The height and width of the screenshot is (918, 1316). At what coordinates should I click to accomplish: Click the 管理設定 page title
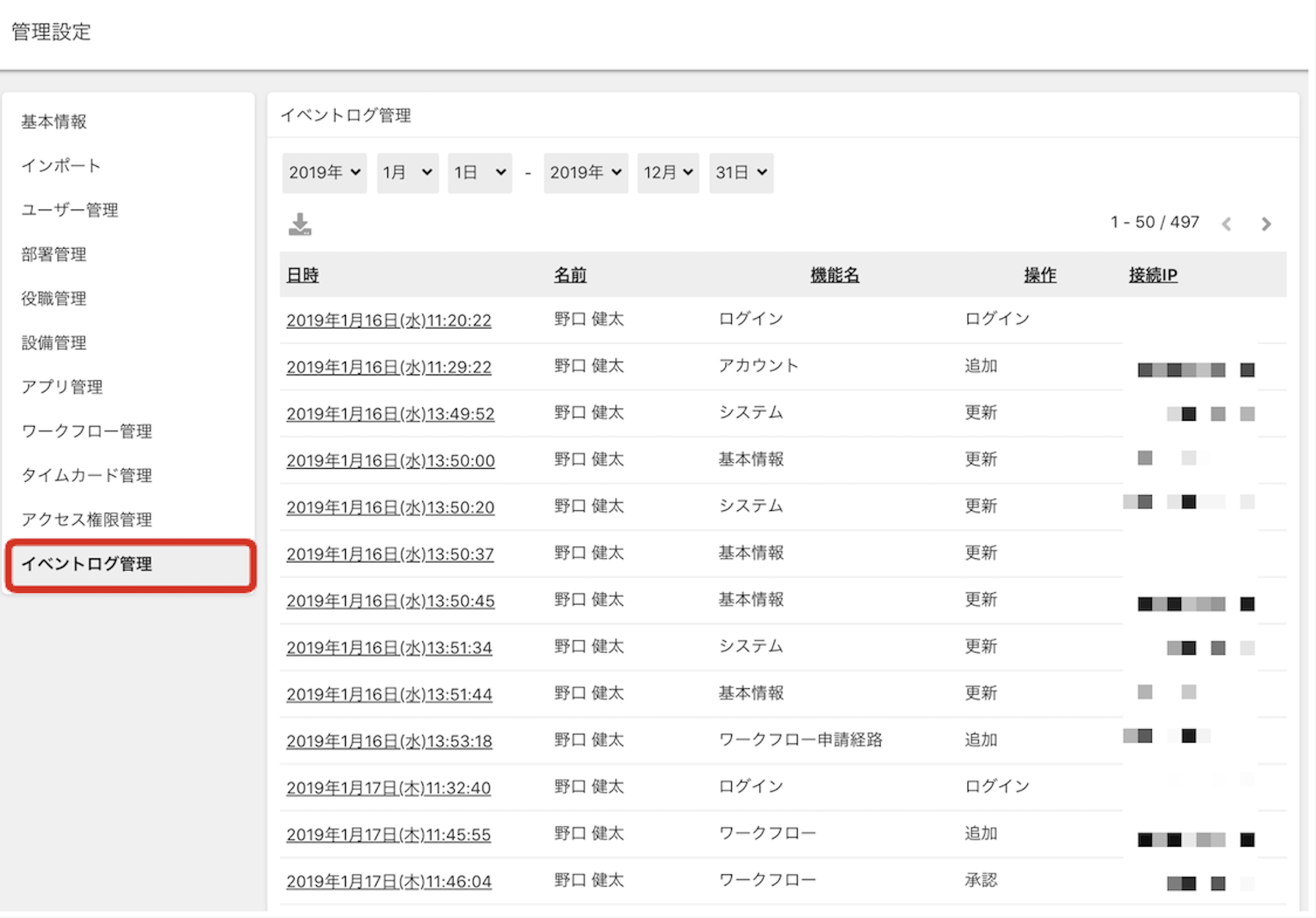51,31
